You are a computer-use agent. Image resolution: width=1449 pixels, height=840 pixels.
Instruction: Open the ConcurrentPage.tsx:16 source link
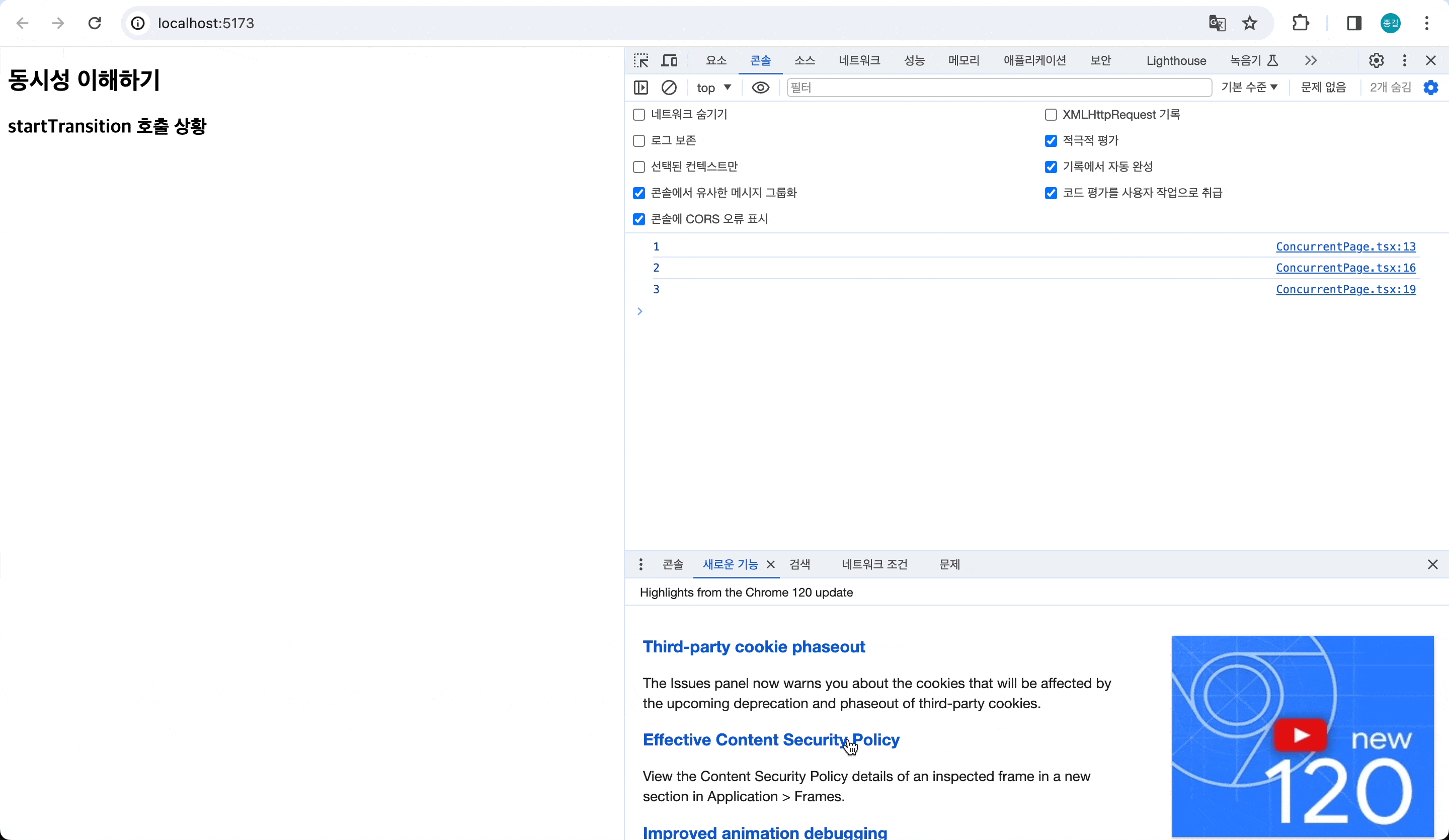(1345, 268)
